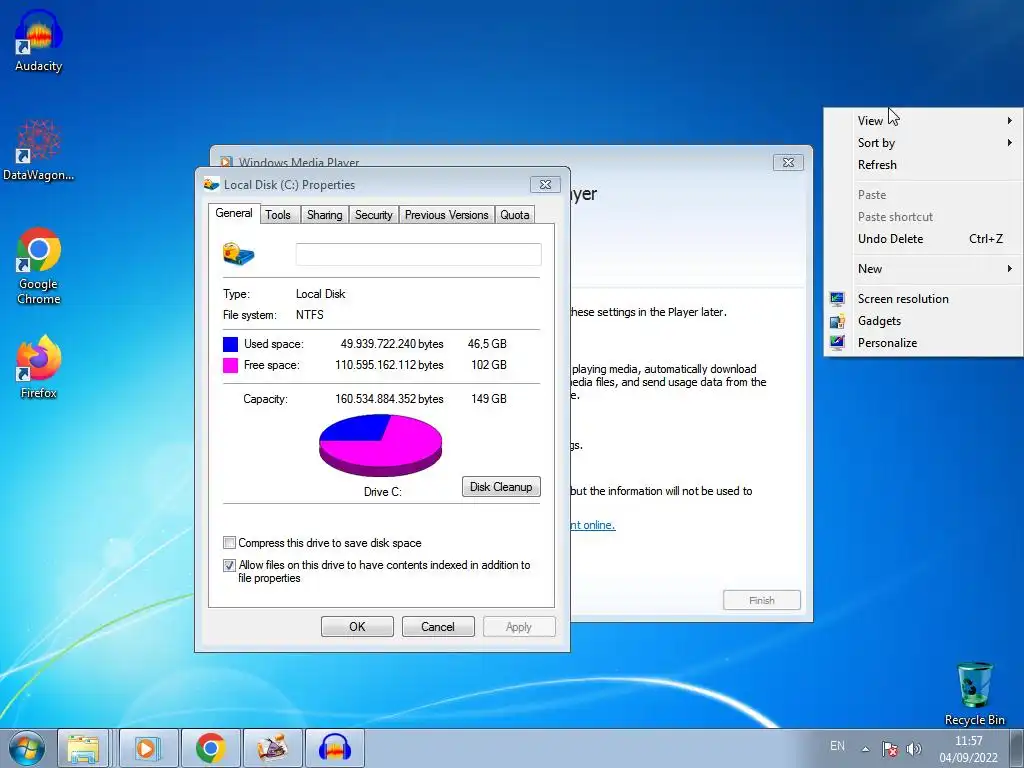Close the Local Disk Properties dialog

tap(545, 185)
